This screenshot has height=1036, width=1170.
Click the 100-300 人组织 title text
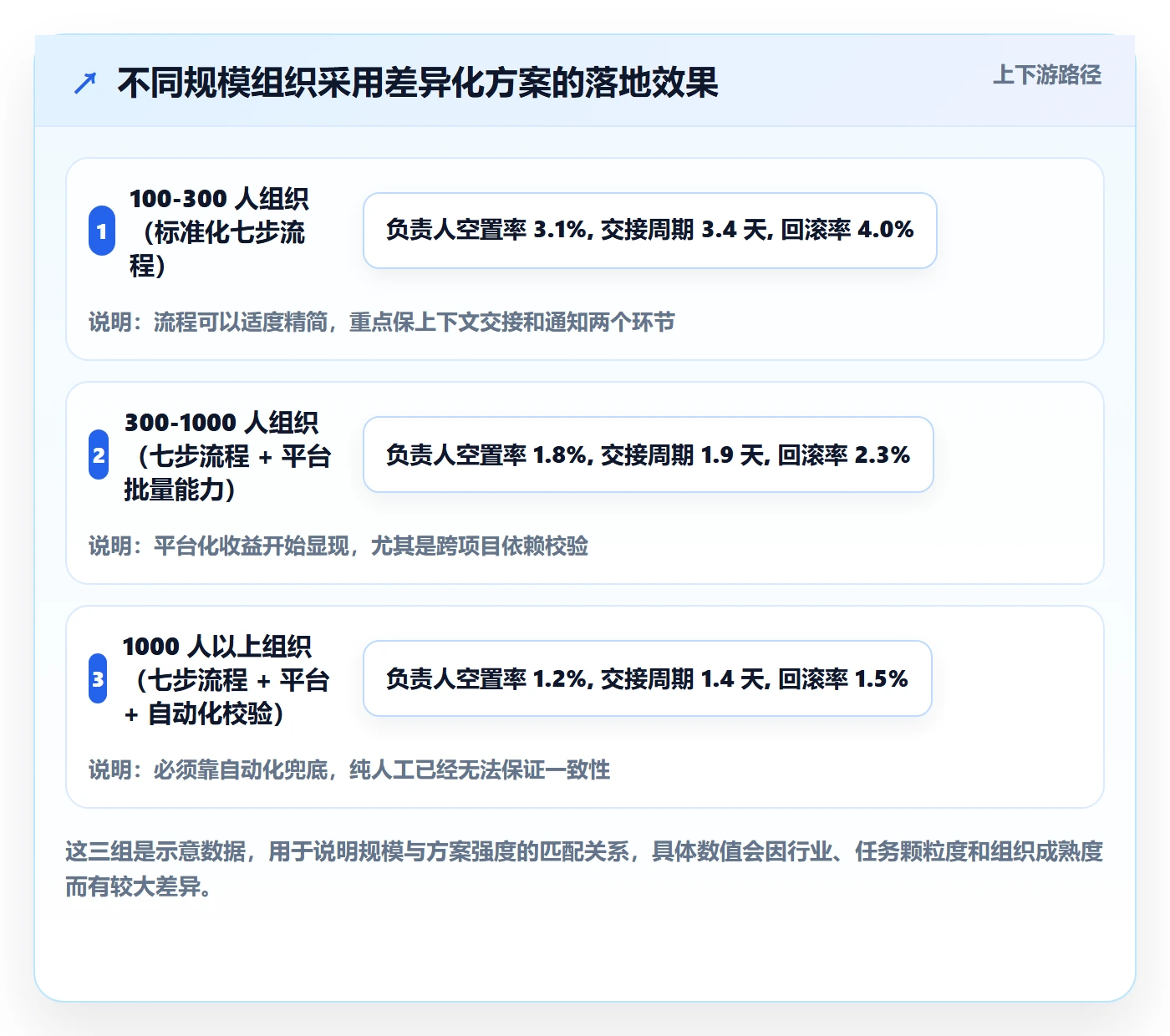219,231
